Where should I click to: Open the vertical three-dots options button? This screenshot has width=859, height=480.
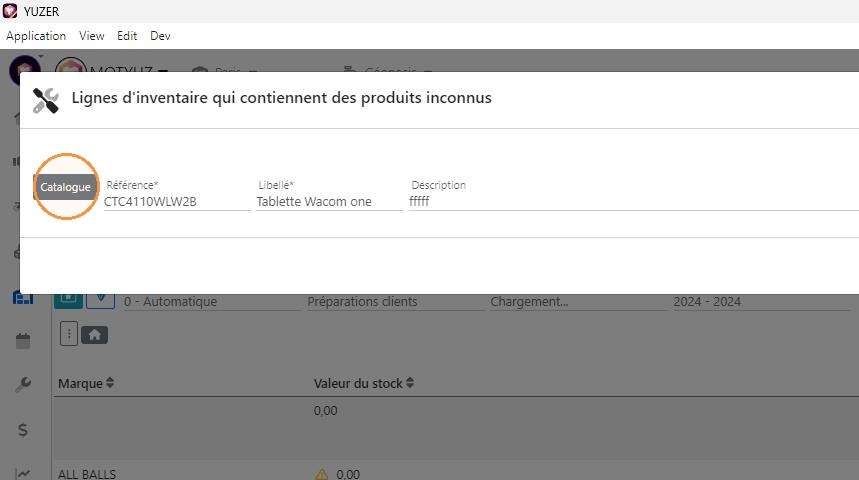coord(69,334)
